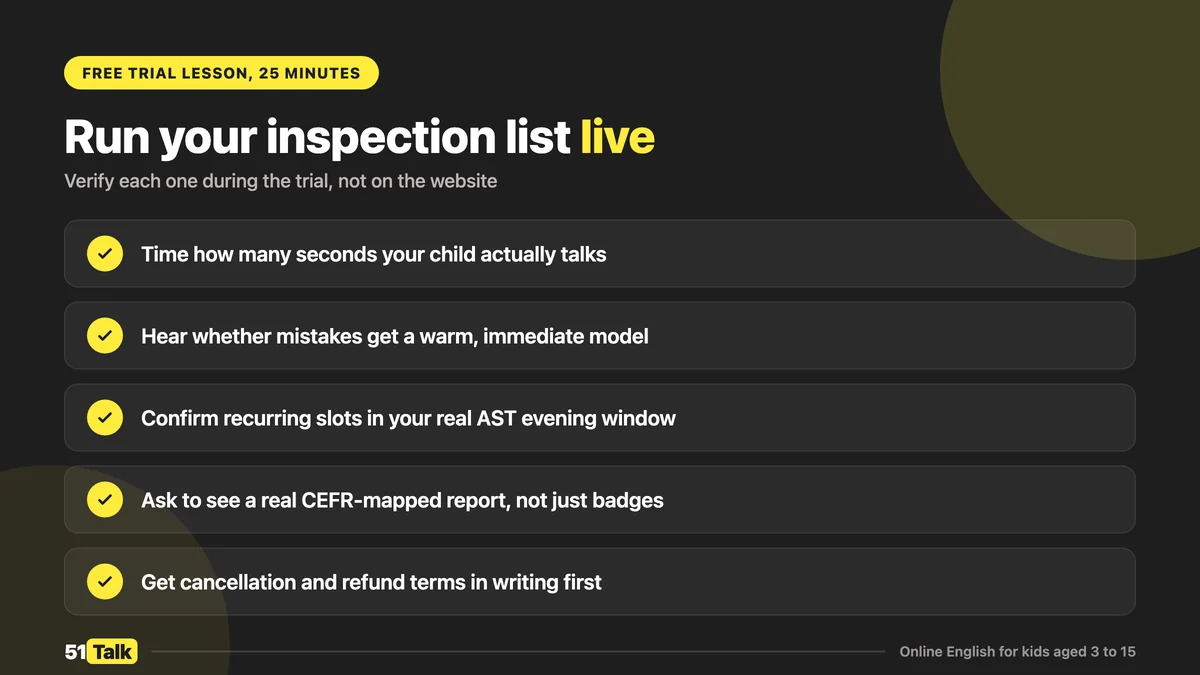
Task: Select the "Get cancellation and refund terms in writing" card
Action: tap(600, 582)
